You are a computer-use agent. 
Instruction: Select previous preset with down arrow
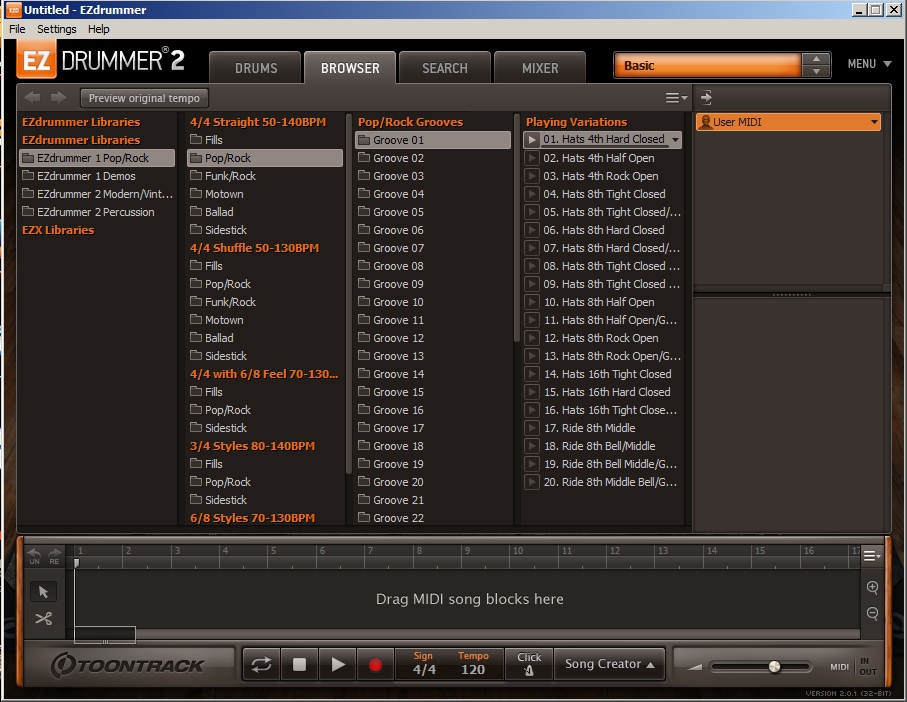tap(816, 71)
